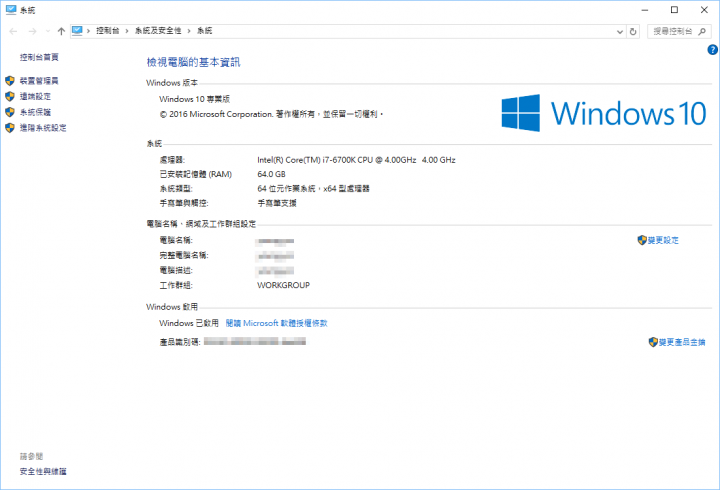The height and width of the screenshot is (490, 720).
Task: Select 控制台 breadcrumb in address bar
Action: 107,31
